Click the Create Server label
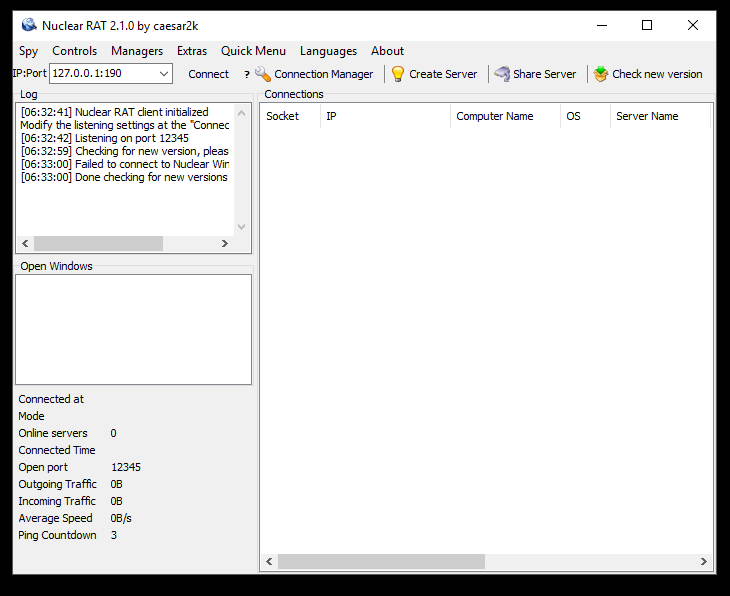This screenshot has height=596, width=730. [443, 74]
